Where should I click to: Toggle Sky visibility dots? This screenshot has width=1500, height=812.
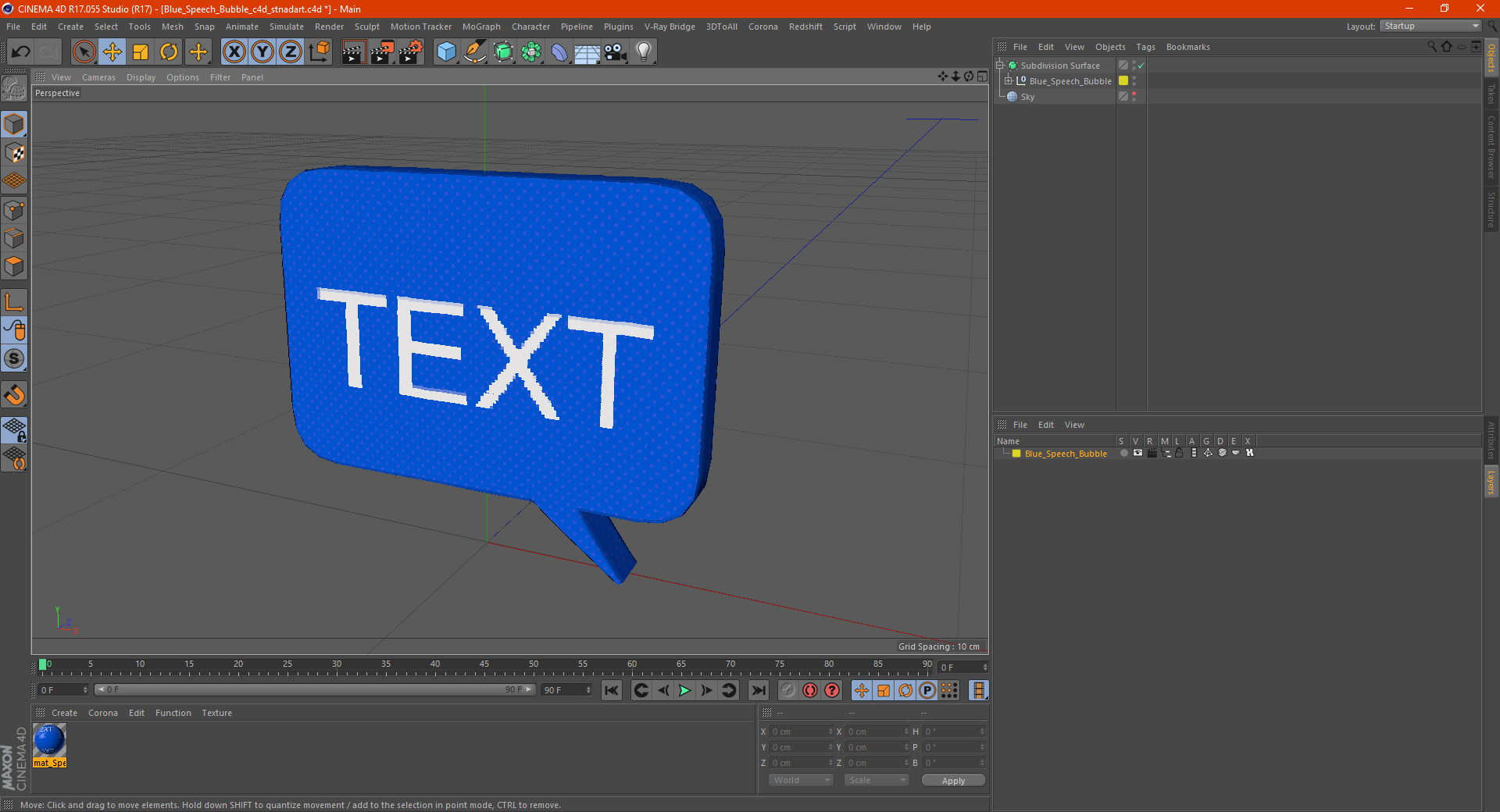pyautogui.click(x=1134, y=96)
